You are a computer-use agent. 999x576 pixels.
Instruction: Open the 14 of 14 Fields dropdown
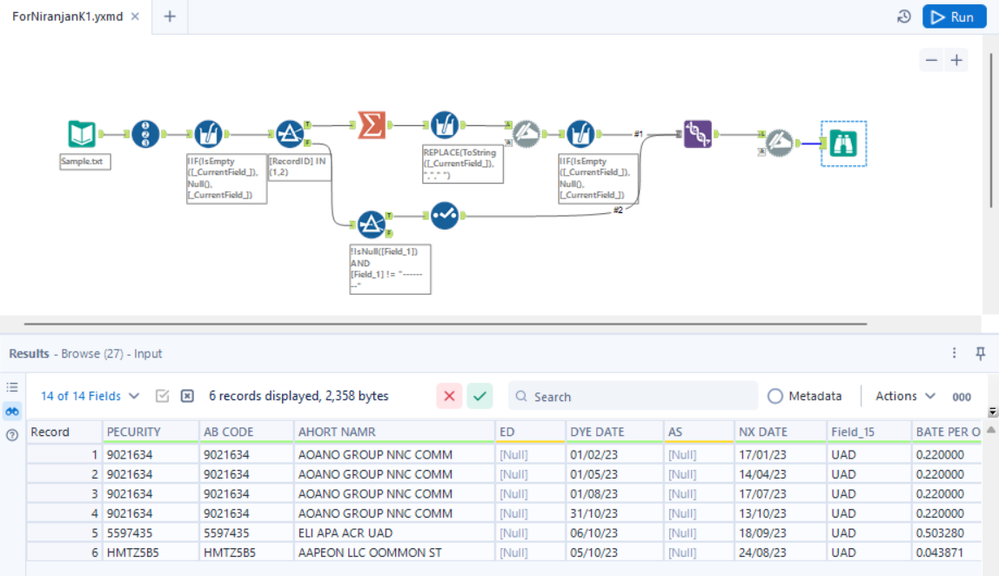tap(90, 396)
